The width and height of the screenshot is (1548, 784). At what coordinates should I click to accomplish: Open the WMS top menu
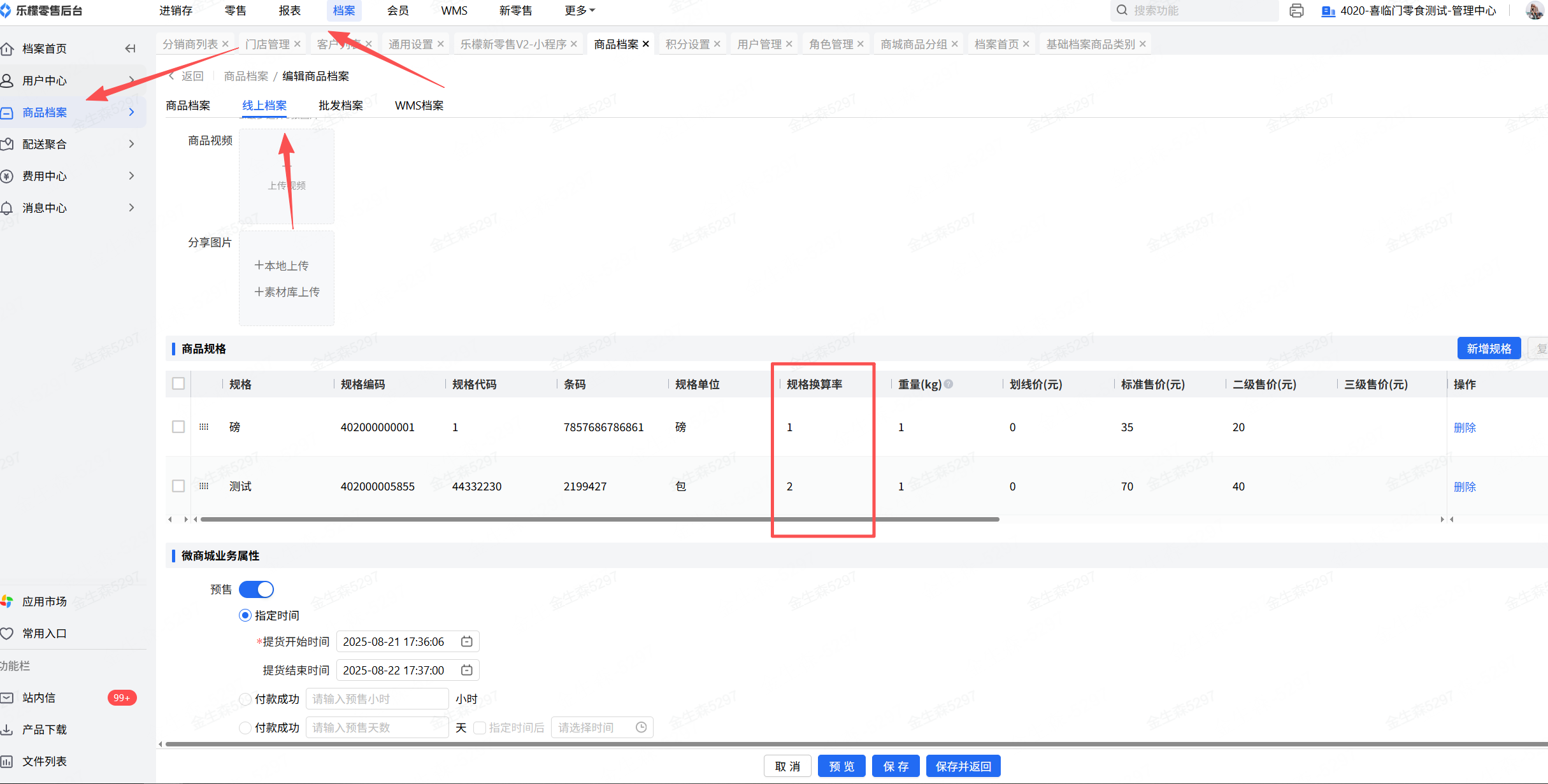454,11
